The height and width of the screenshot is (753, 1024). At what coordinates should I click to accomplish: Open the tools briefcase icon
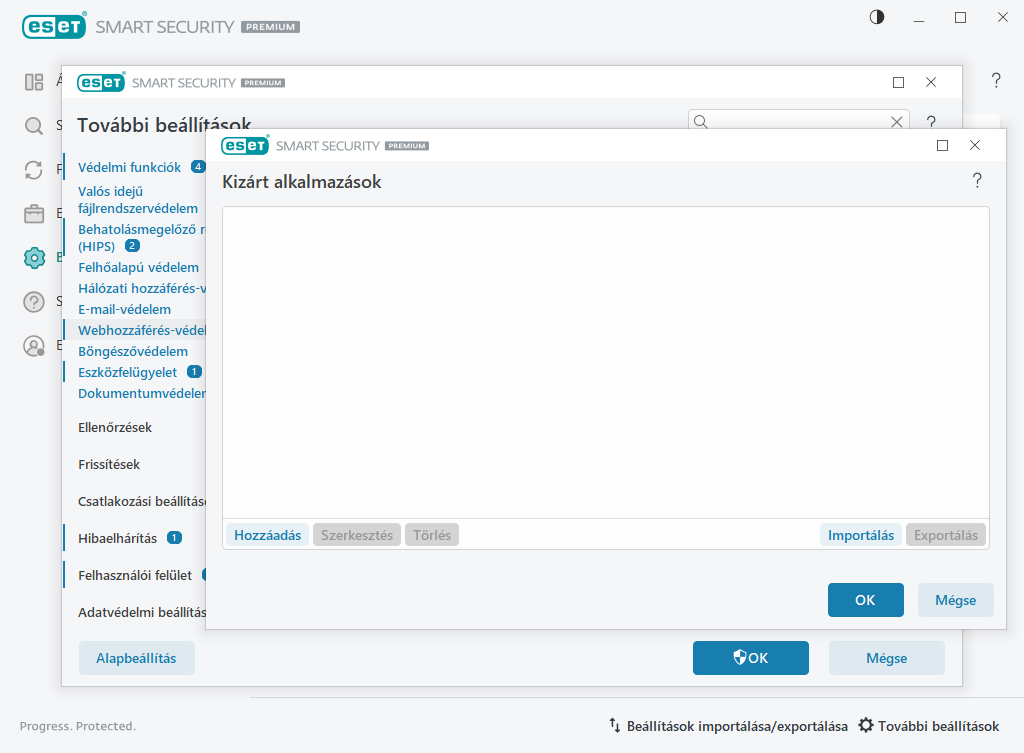point(34,214)
